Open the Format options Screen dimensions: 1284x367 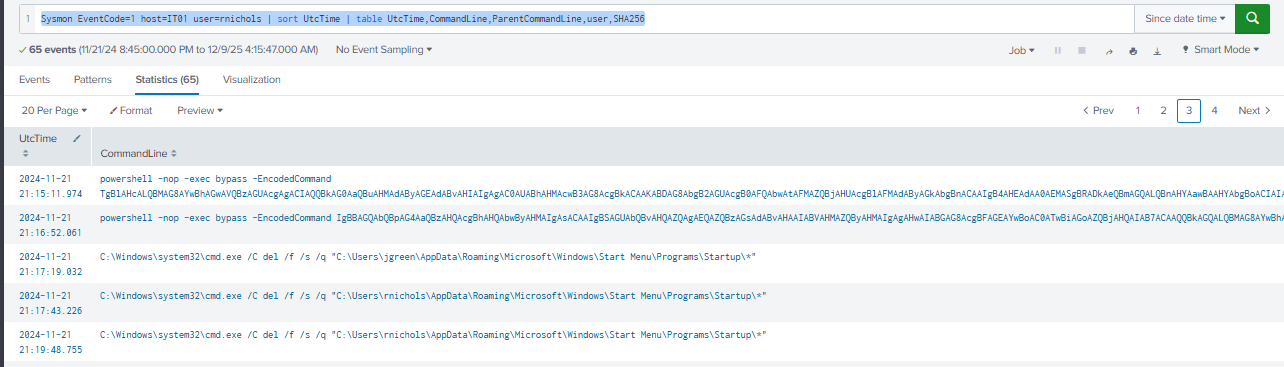[x=131, y=111]
